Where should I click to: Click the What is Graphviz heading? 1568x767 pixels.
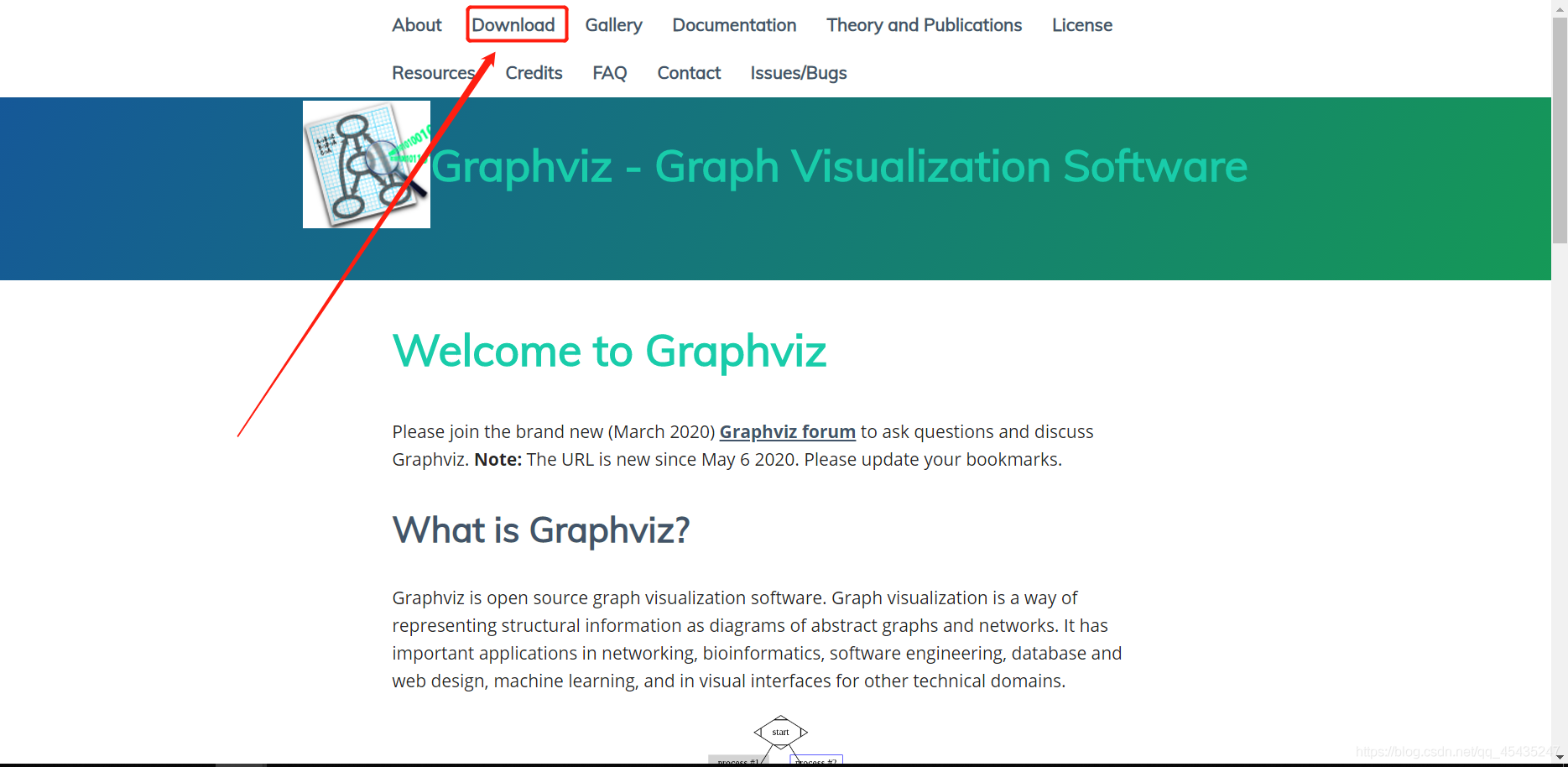point(540,530)
